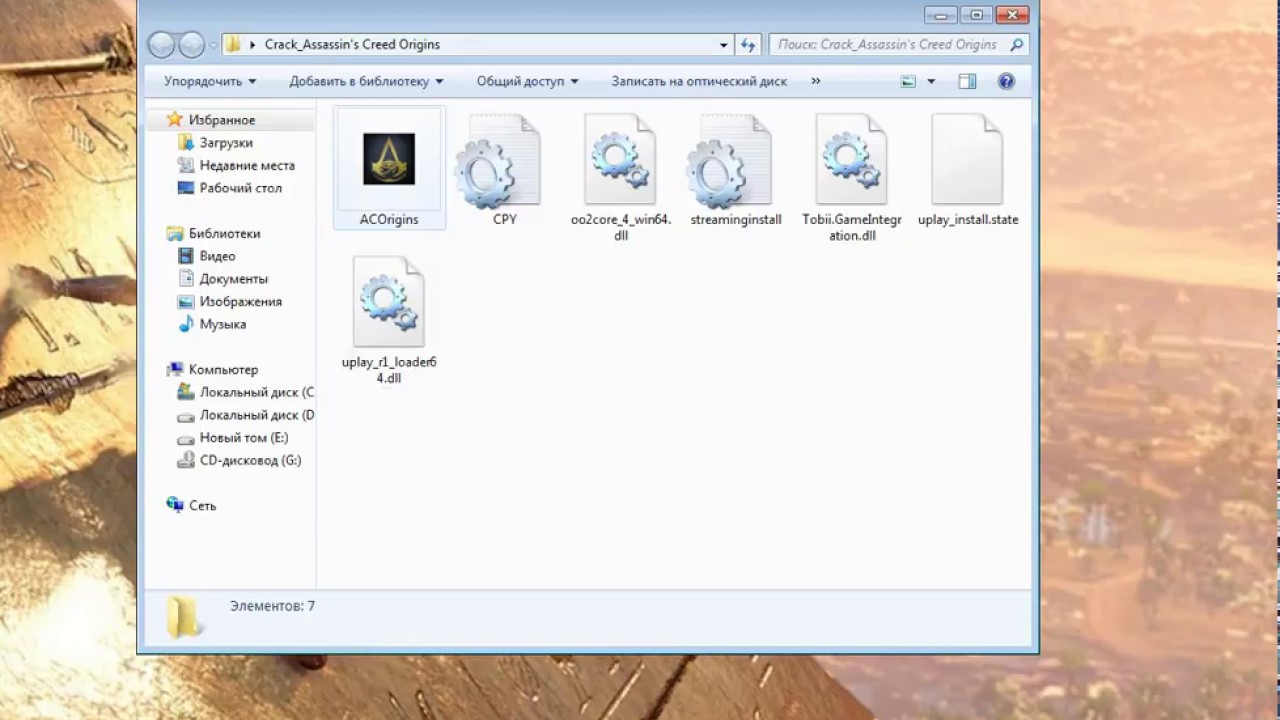
Task: Click the refresh button beside address bar
Action: point(748,44)
